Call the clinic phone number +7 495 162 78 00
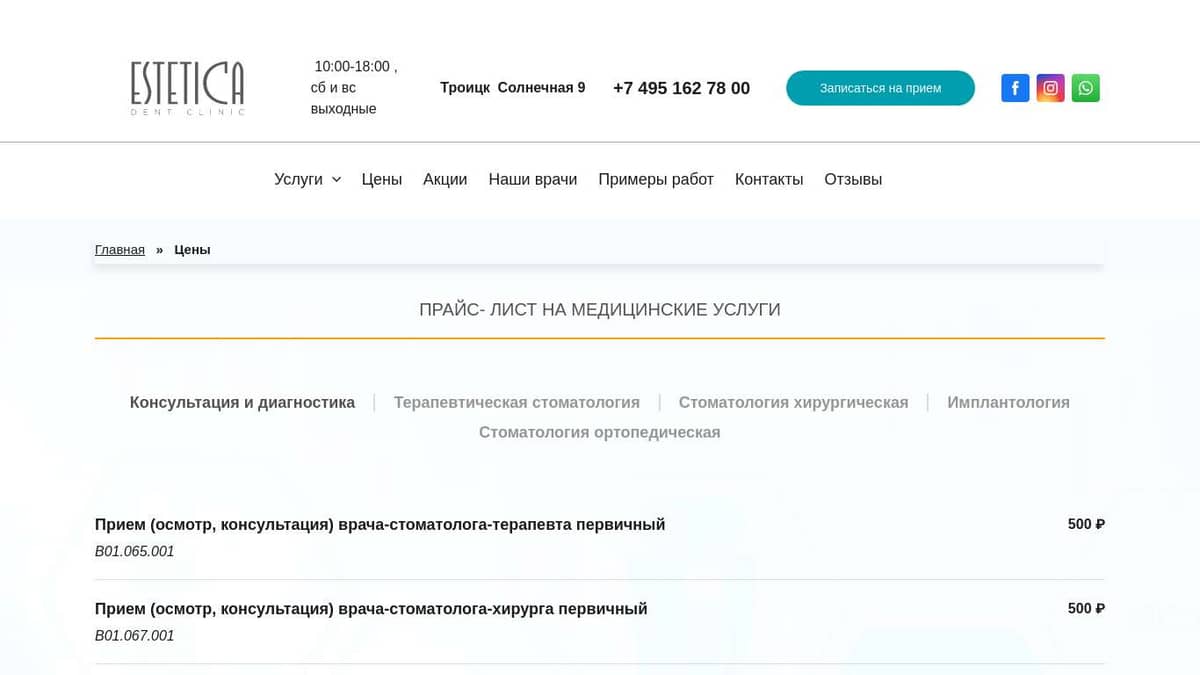The height and width of the screenshot is (675, 1200). click(x=681, y=88)
